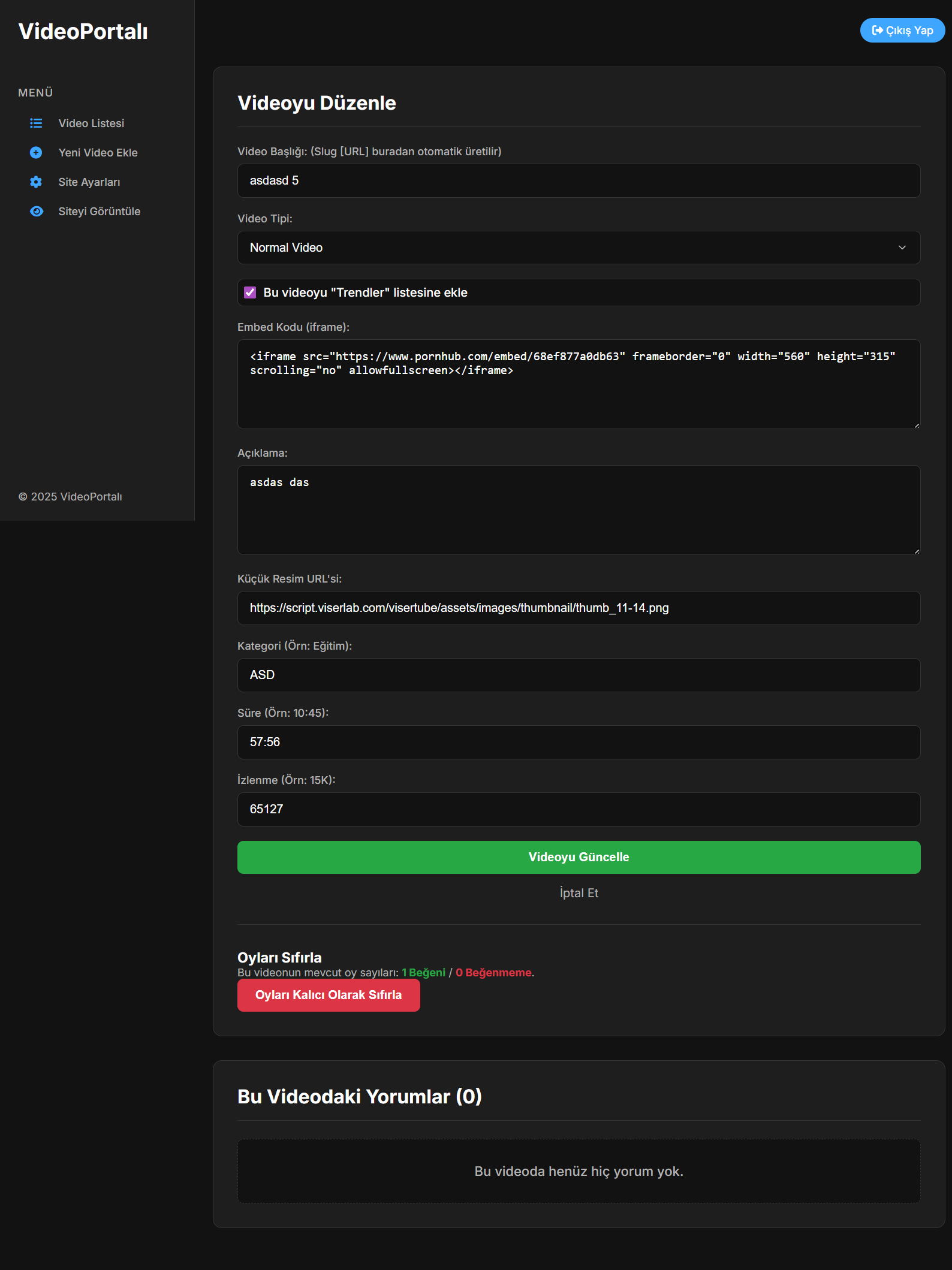Click the Video Tipi dropdown chevron arrow
Screen dimensions: 952x1270
(902, 248)
